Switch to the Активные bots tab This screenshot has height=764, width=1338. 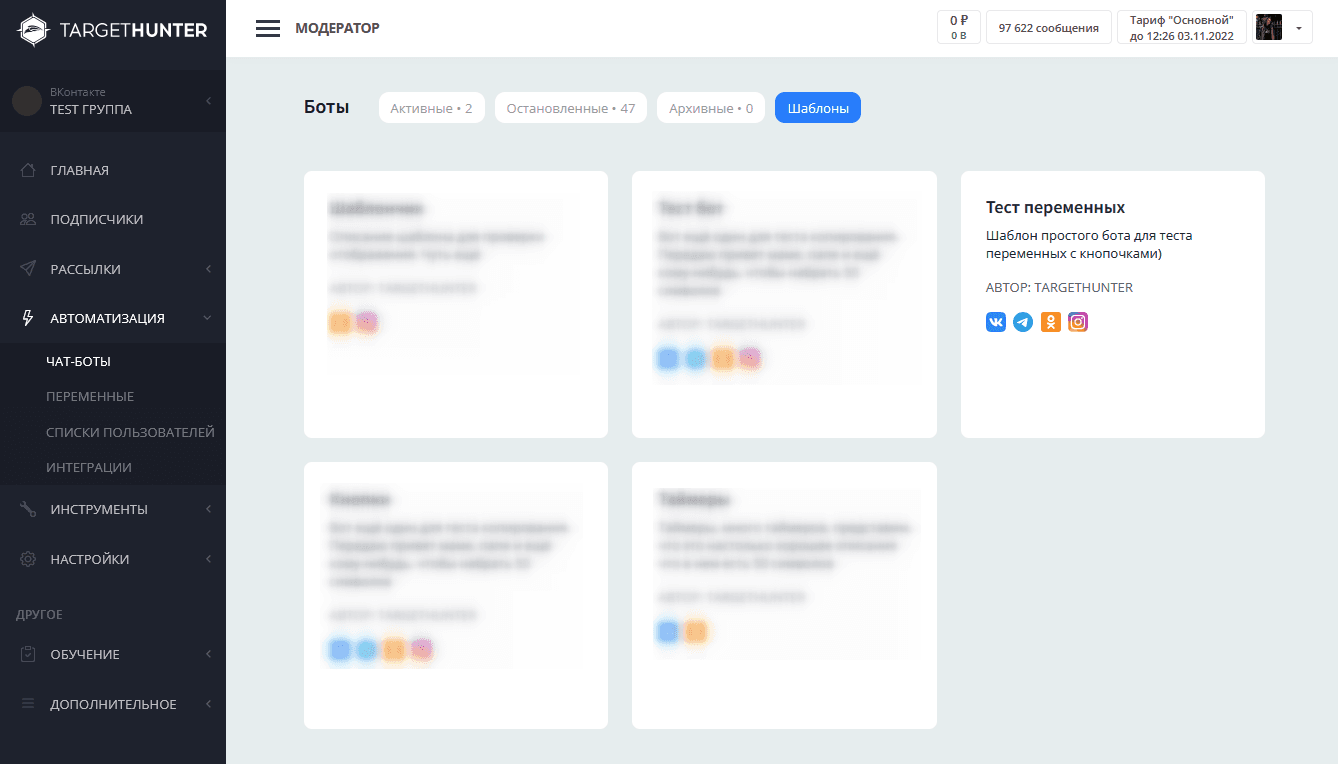click(431, 108)
